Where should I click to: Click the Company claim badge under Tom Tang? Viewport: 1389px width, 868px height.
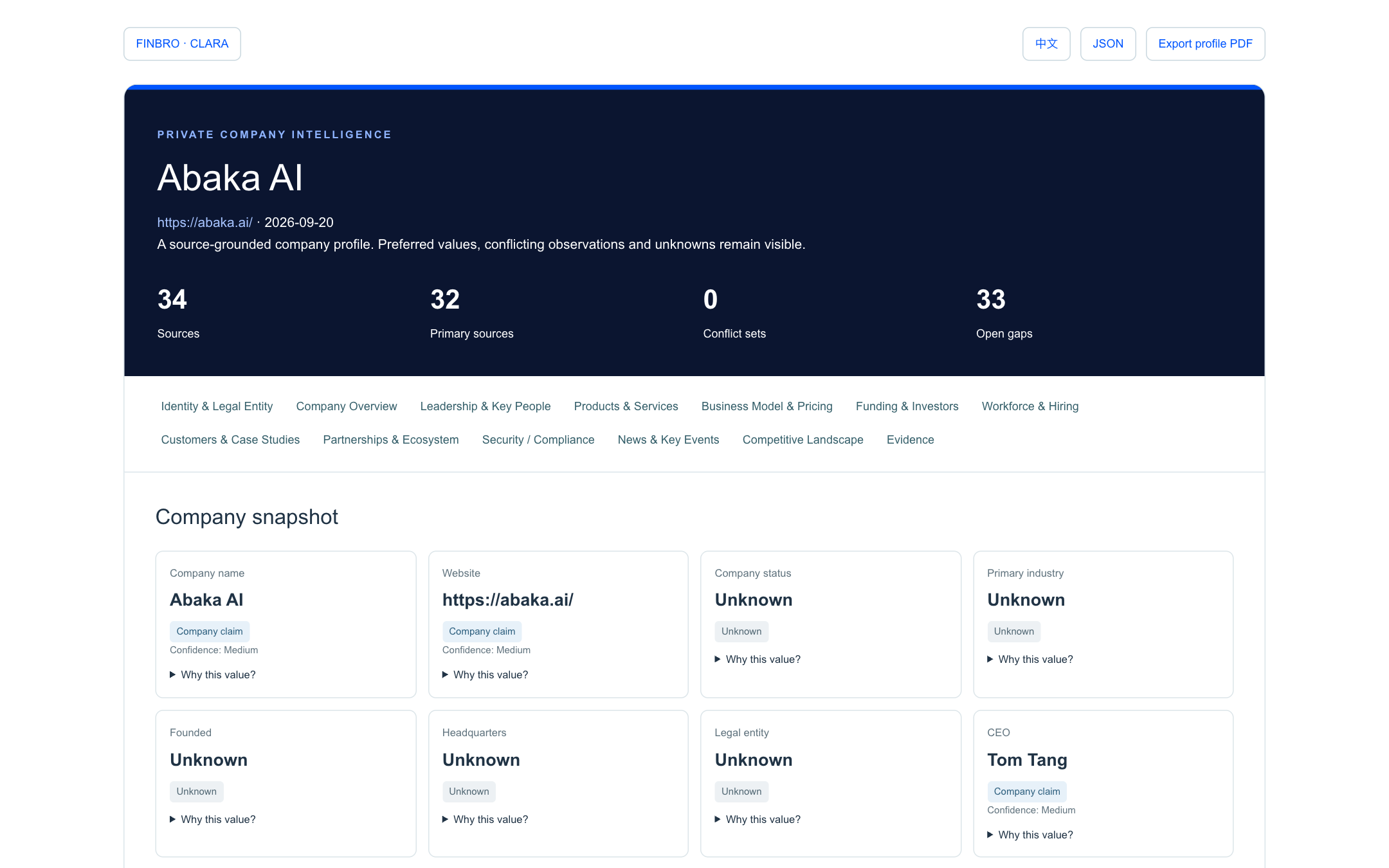(x=1027, y=791)
